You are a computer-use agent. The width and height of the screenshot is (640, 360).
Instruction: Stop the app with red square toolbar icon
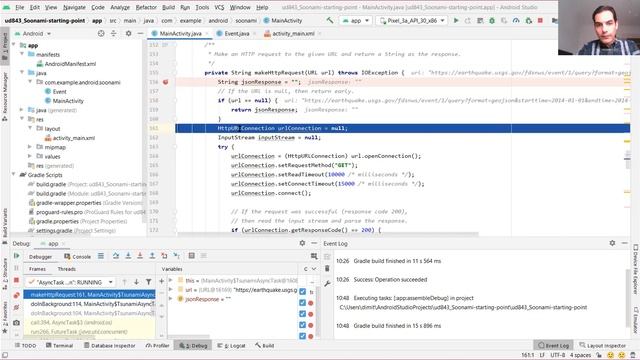(540, 20)
